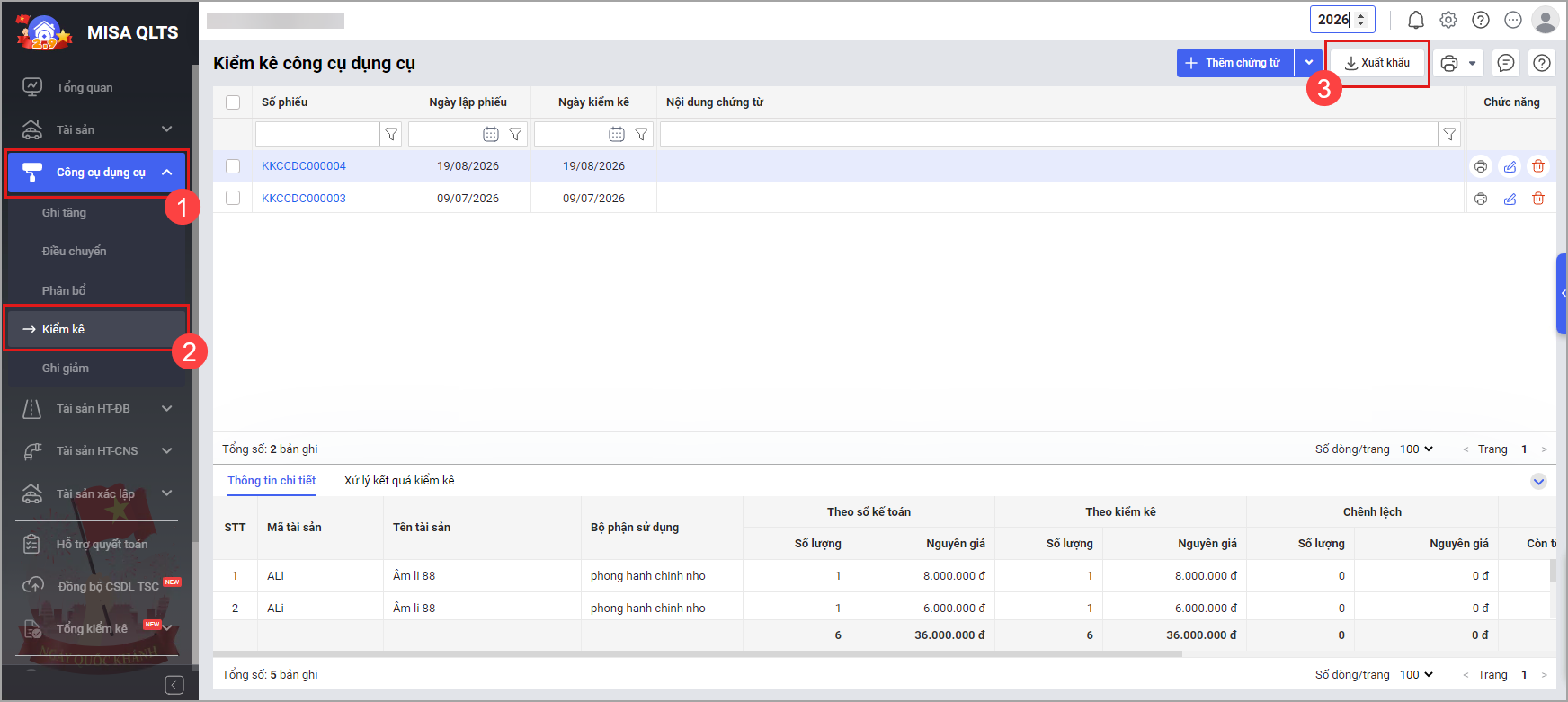Screen dimensions: 1568x702
Task: Switch to Xử lý kết quả kiểm kê tab
Action: 399,481
